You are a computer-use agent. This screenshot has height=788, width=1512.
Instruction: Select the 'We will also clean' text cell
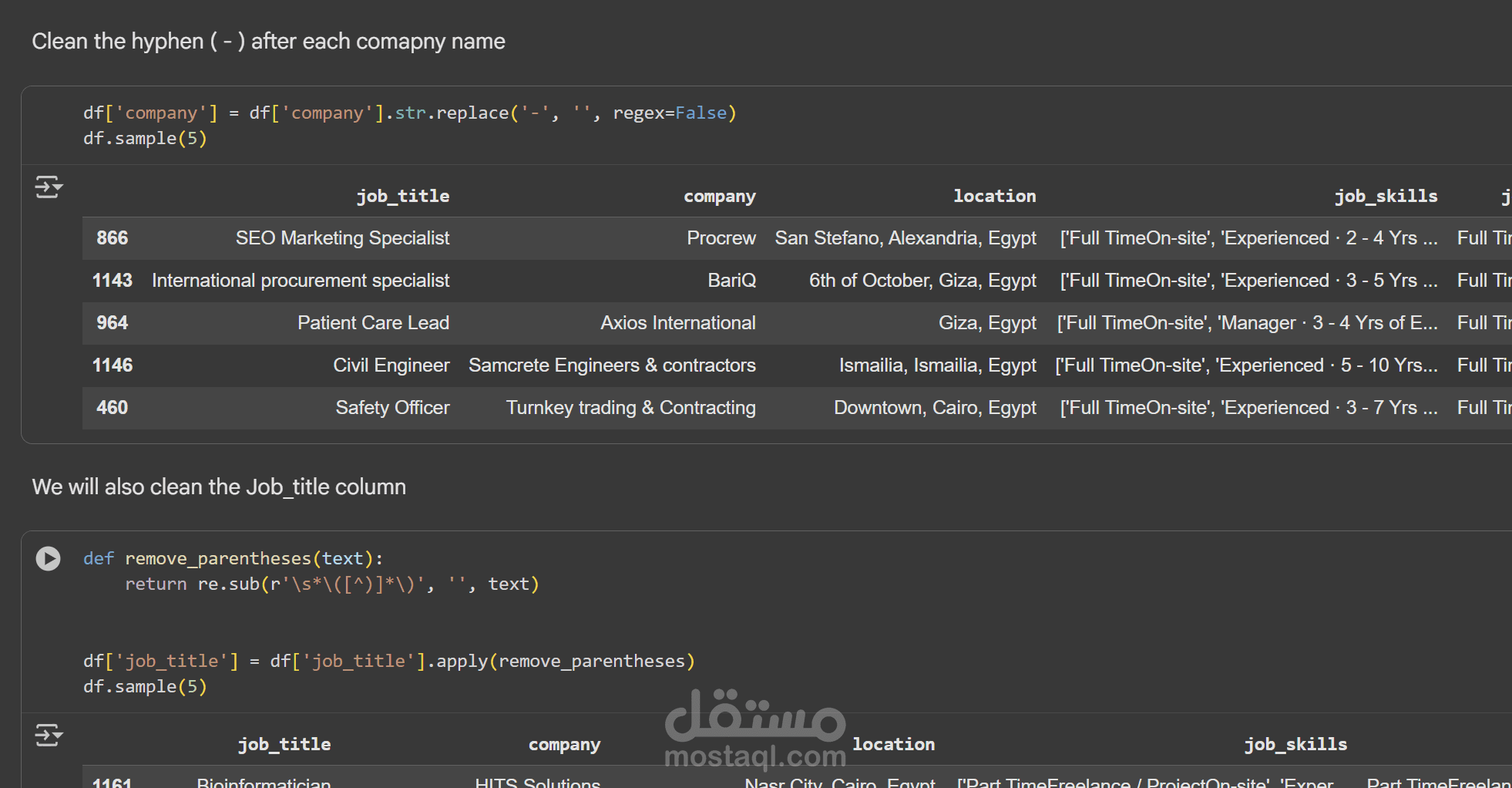(219, 487)
